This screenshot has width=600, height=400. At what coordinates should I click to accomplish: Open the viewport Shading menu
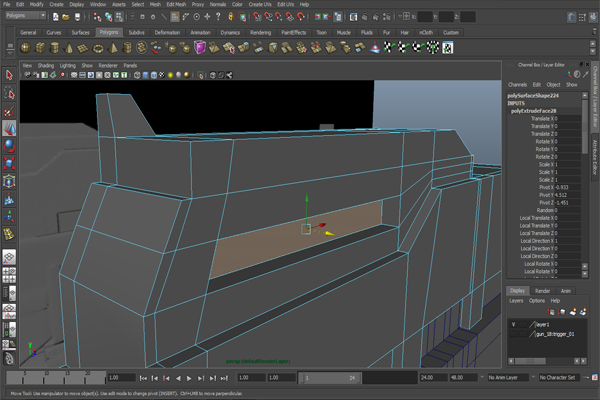coord(46,65)
